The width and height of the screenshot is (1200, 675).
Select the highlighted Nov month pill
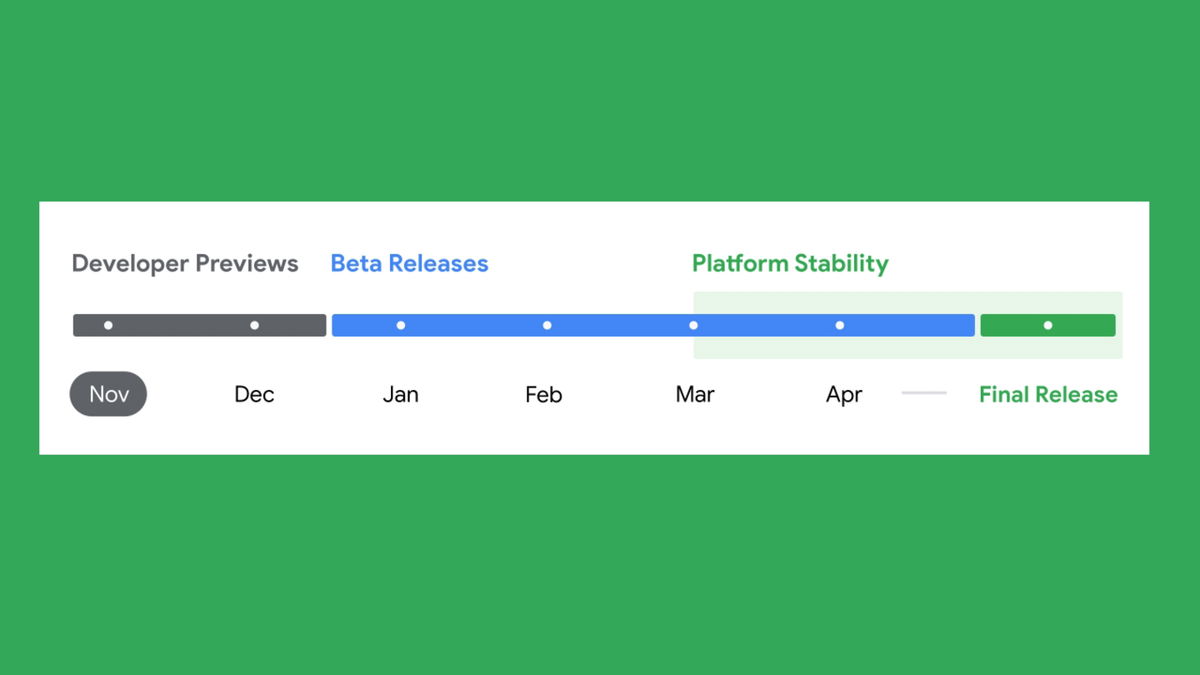point(108,394)
